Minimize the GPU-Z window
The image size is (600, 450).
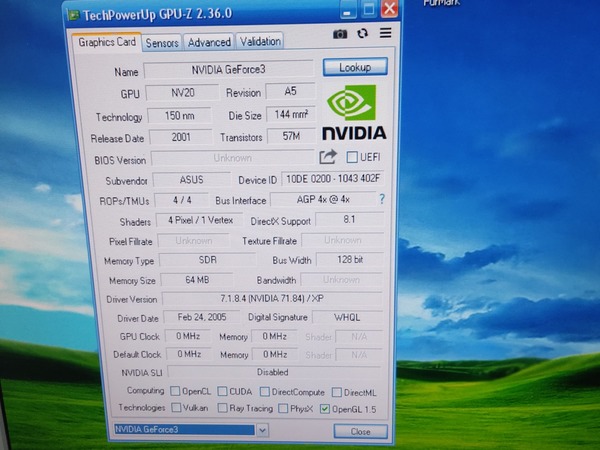pyautogui.click(x=347, y=10)
